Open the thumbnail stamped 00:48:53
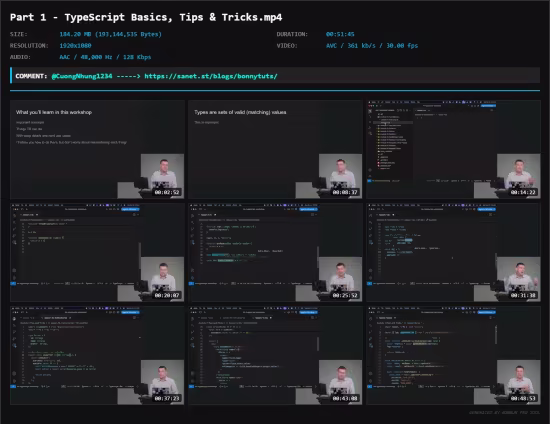The width and height of the screenshot is (550, 424). [x=454, y=356]
